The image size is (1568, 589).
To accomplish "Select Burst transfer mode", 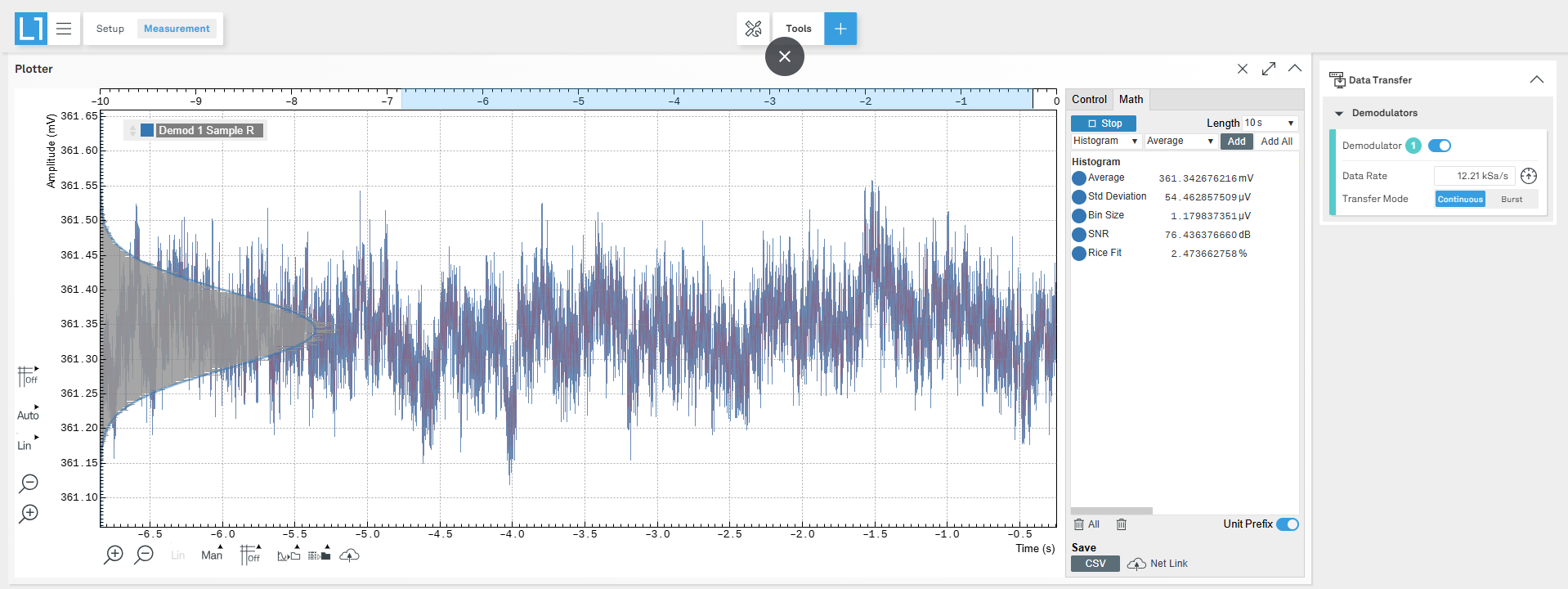I will [1511, 199].
